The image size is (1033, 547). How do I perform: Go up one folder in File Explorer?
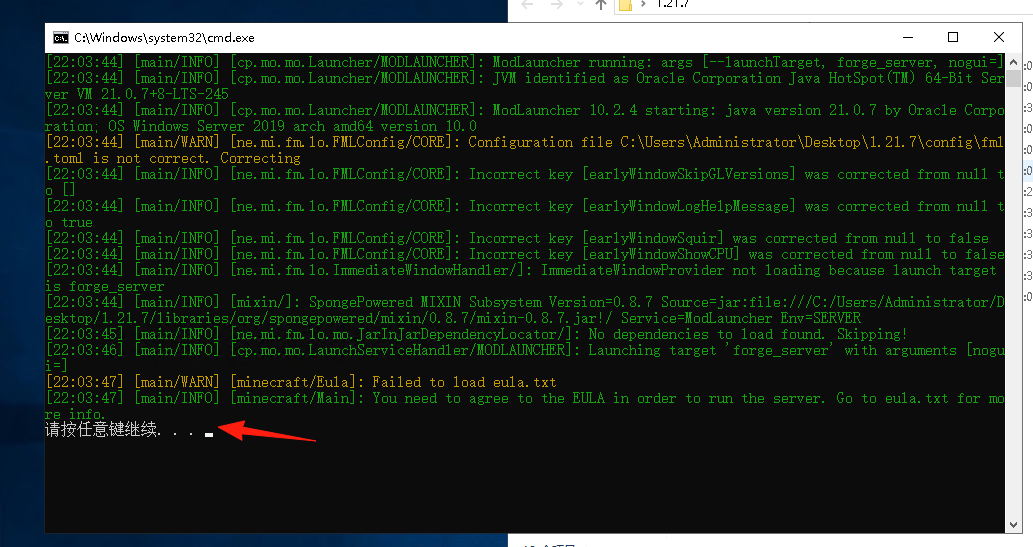[x=600, y=5]
